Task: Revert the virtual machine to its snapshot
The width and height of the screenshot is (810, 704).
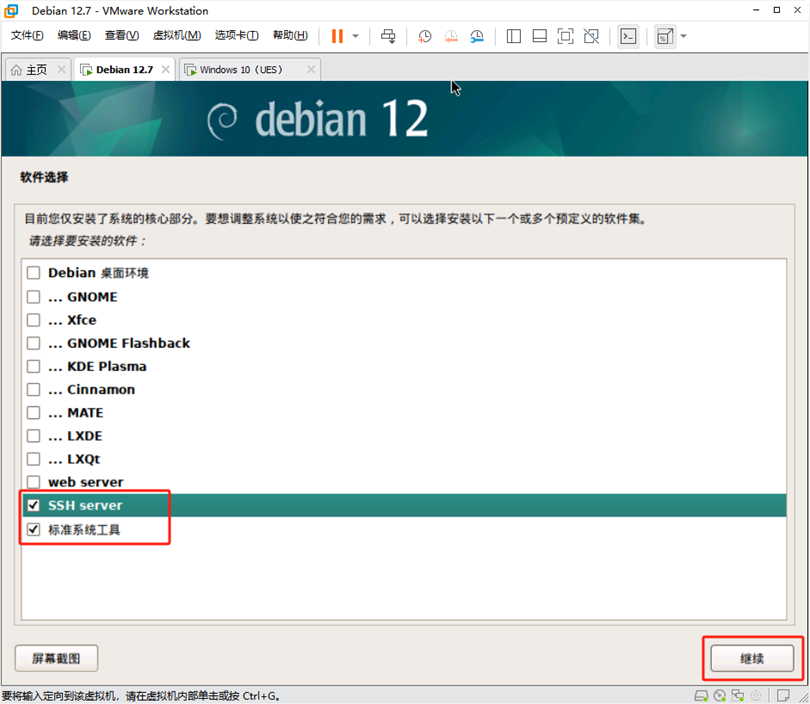Action: click(451, 36)
